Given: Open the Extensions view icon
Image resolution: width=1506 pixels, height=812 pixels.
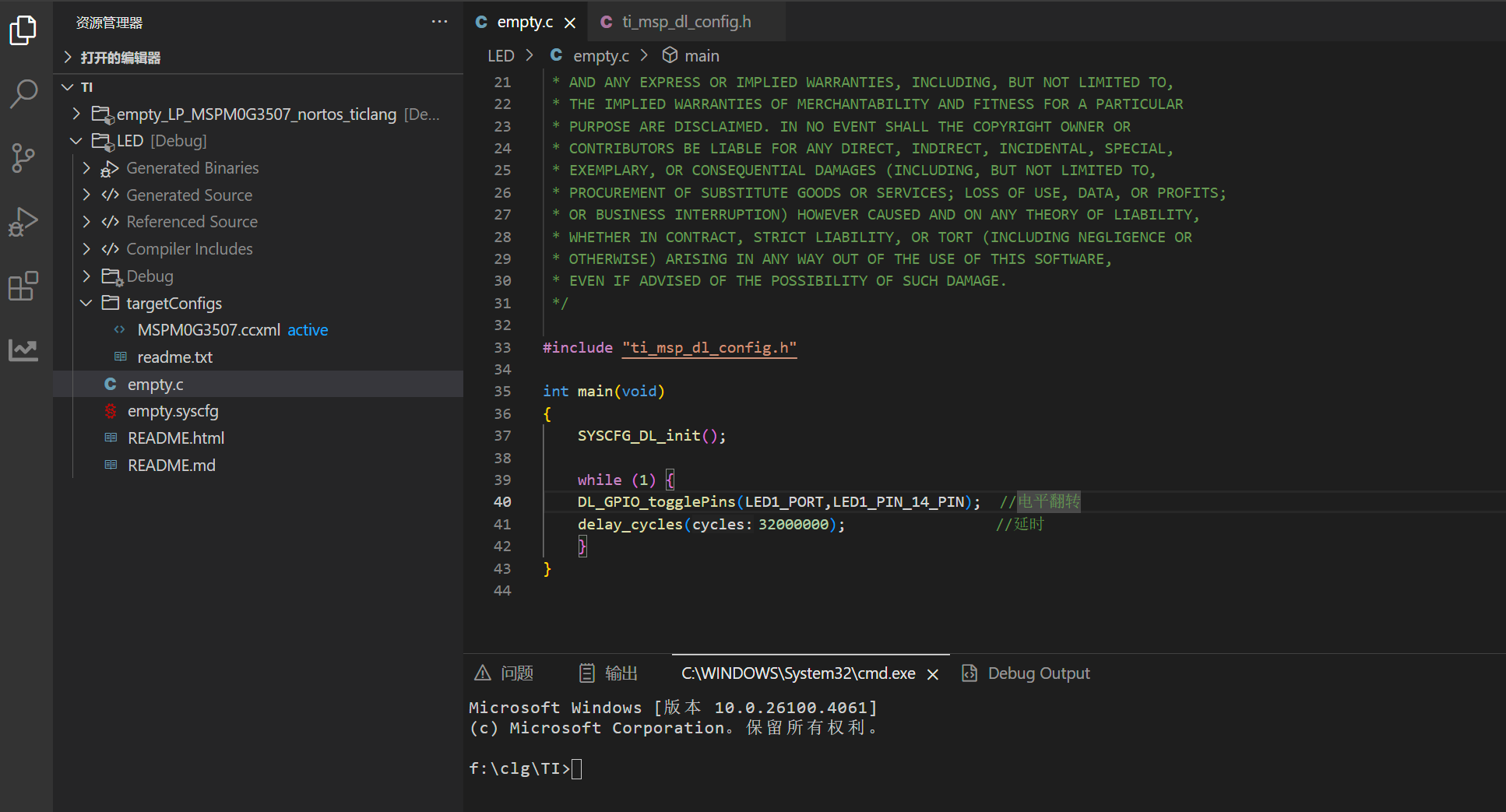Looking at the screenshot, I should pos(23,286).
